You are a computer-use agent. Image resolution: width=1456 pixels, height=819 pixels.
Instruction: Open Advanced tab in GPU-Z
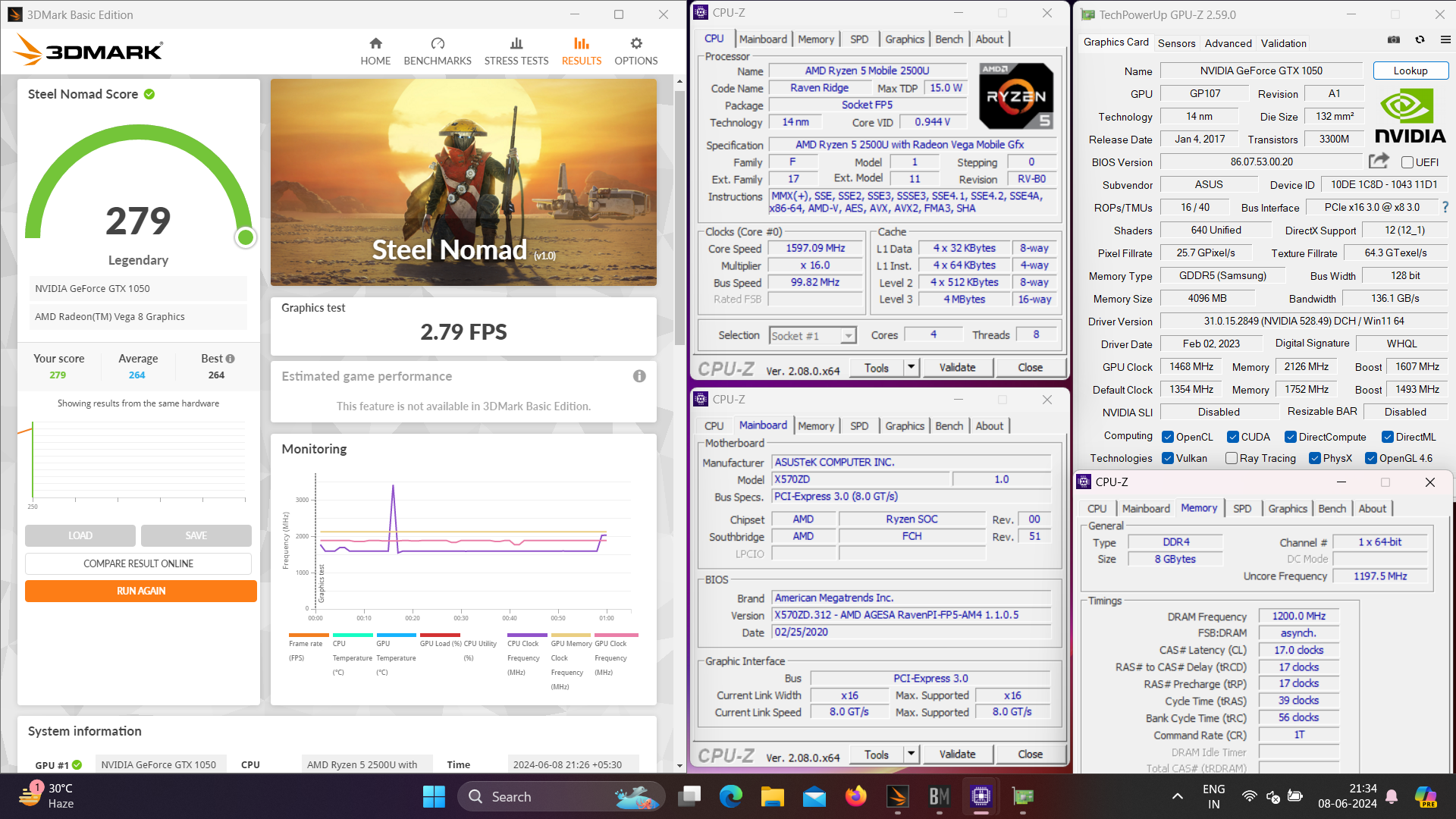1228,43
